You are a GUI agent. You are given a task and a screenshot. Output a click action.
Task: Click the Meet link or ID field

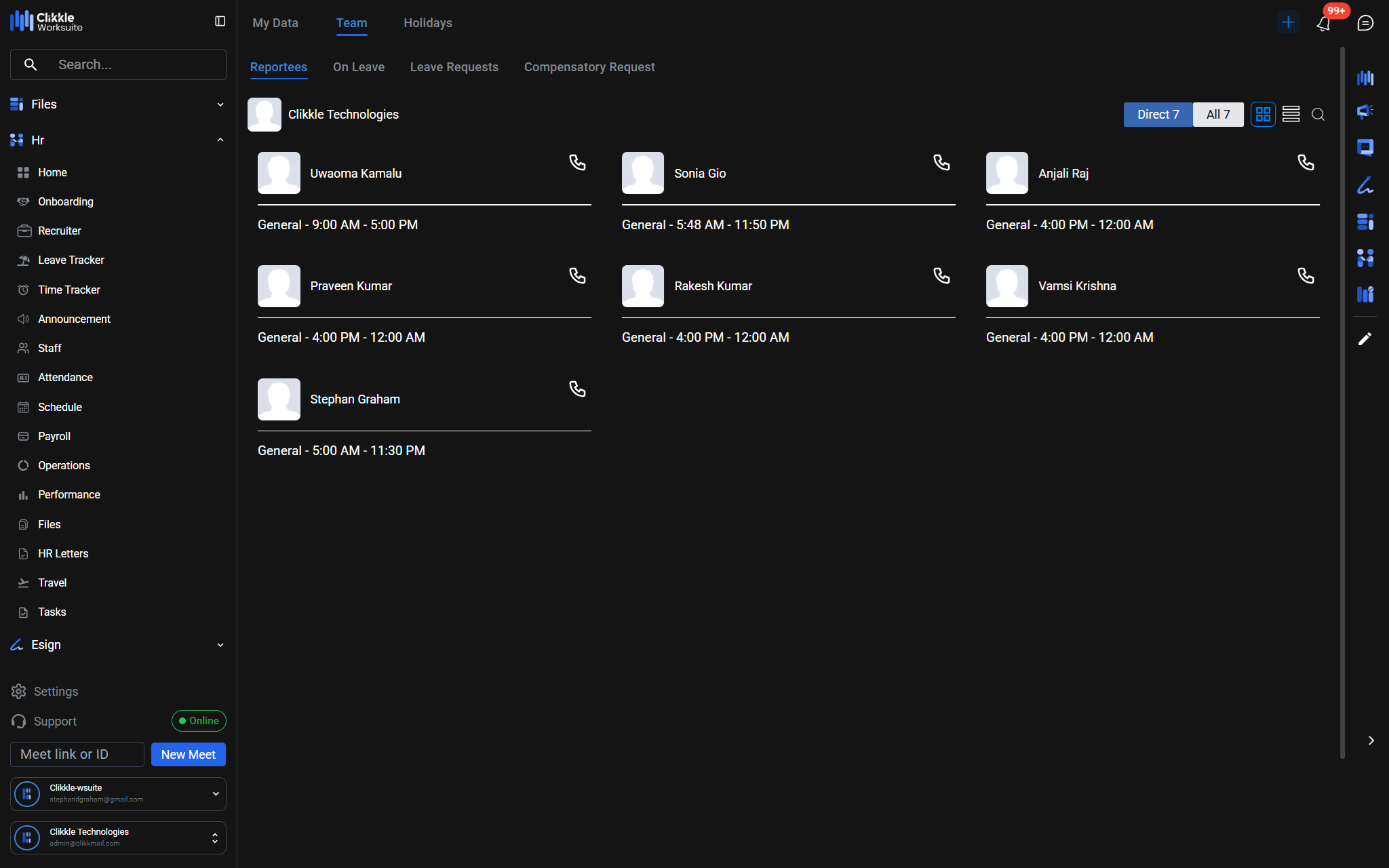point(77,754)
